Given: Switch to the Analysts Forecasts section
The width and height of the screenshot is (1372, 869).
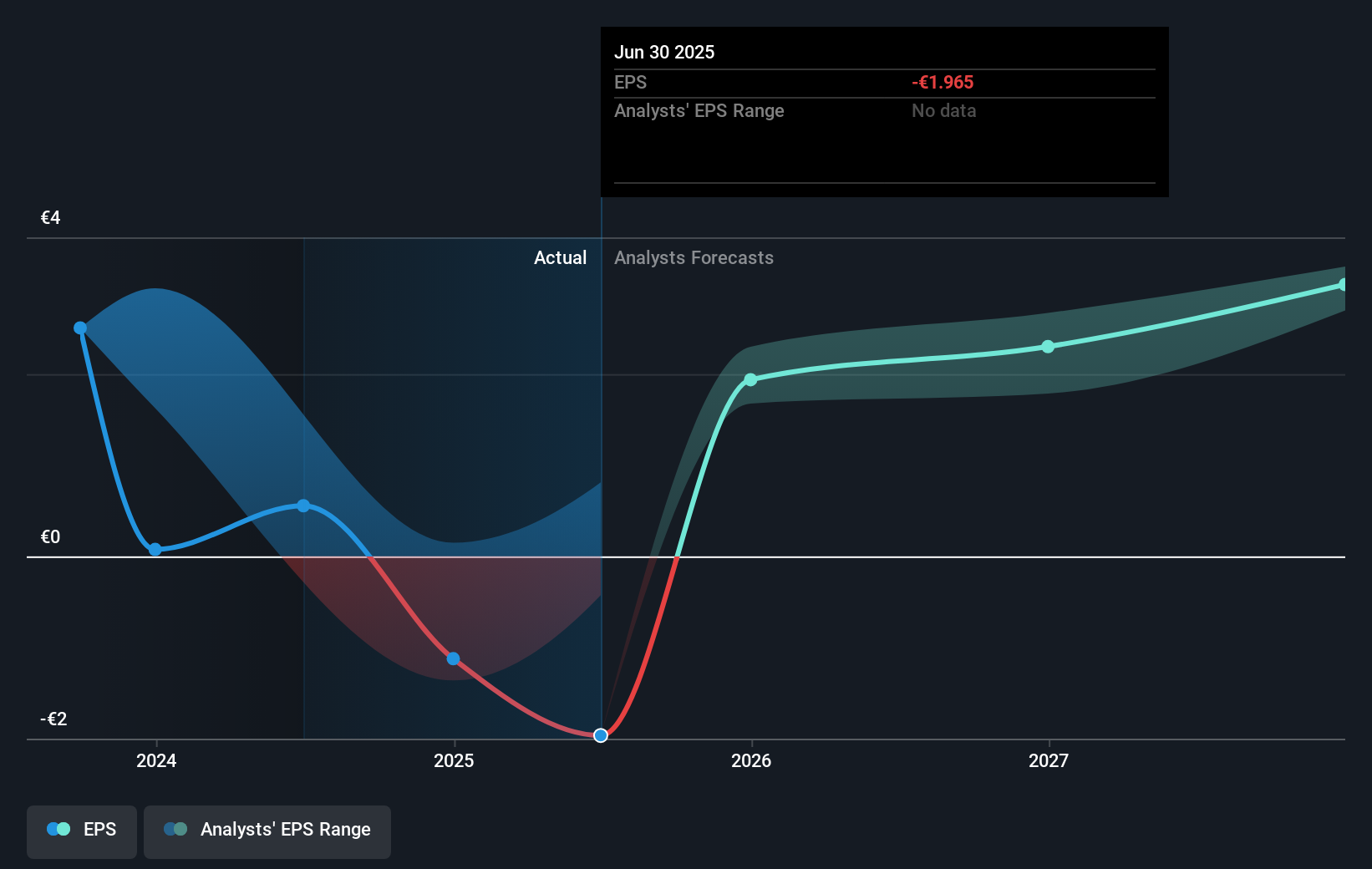Looking at the screenshot, I should coord(694,257).
